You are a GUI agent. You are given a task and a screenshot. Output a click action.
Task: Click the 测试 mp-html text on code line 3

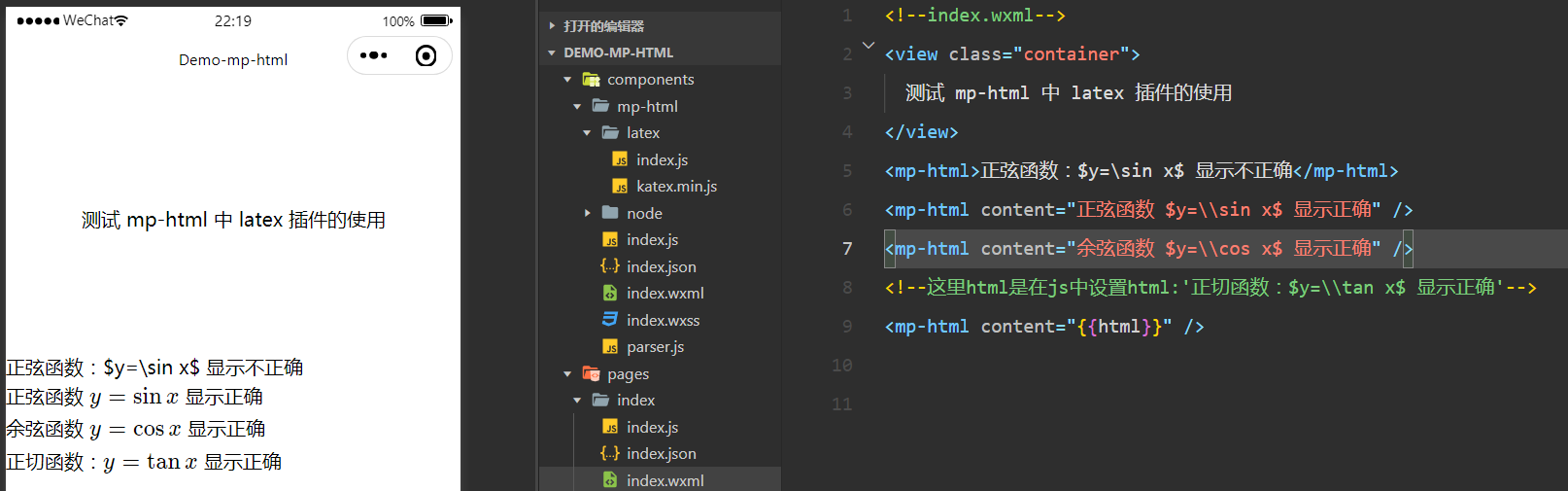tap(1069, 93)
